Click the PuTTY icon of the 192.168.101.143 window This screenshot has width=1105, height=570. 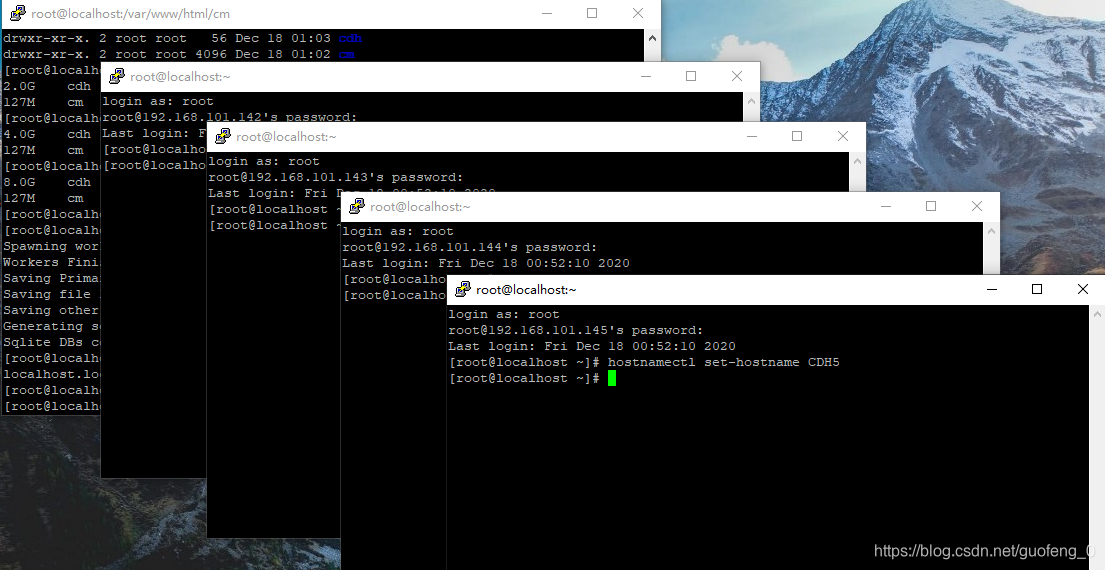click(x=223, y=136)
